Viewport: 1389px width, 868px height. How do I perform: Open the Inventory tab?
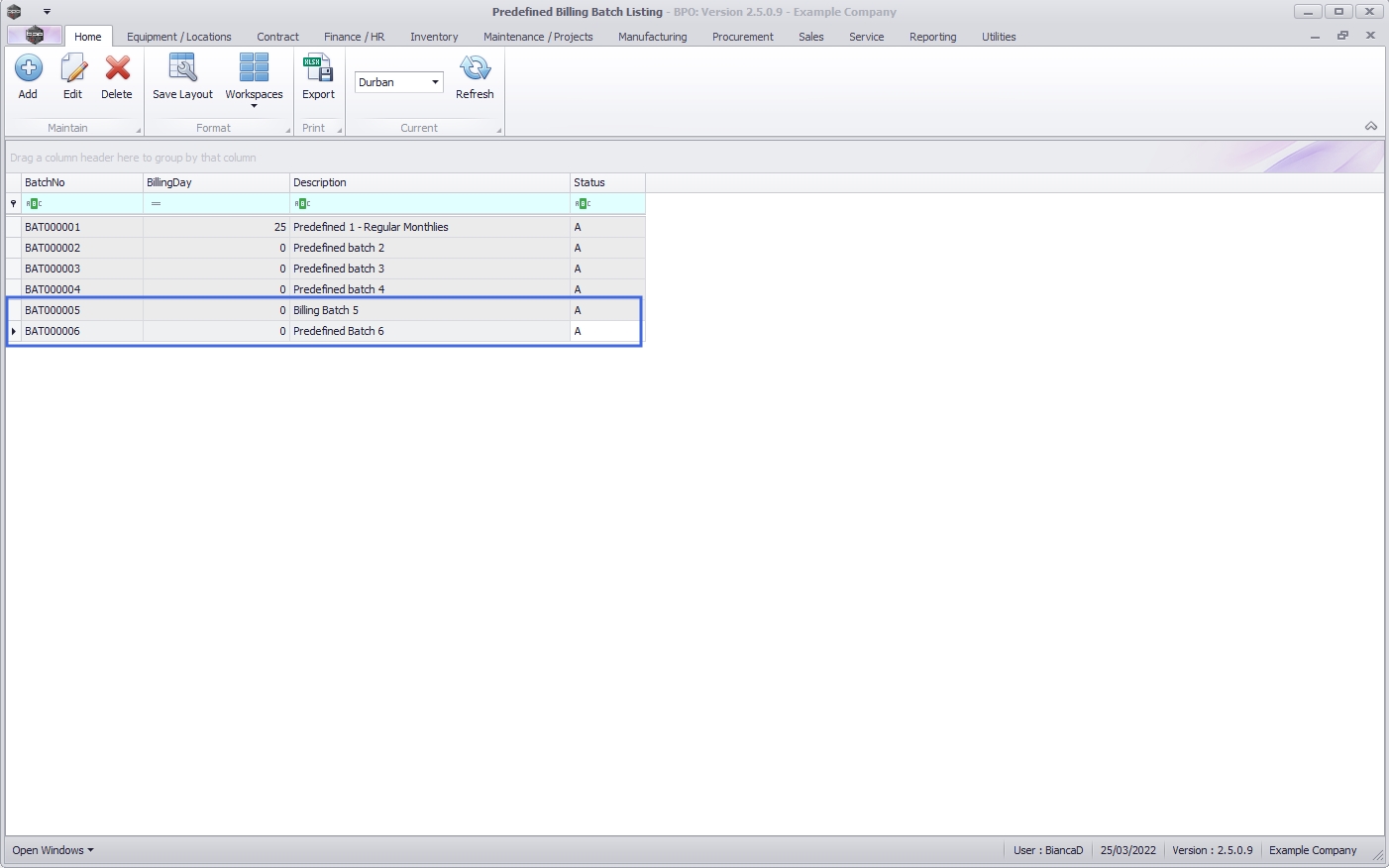pos(434,37)
